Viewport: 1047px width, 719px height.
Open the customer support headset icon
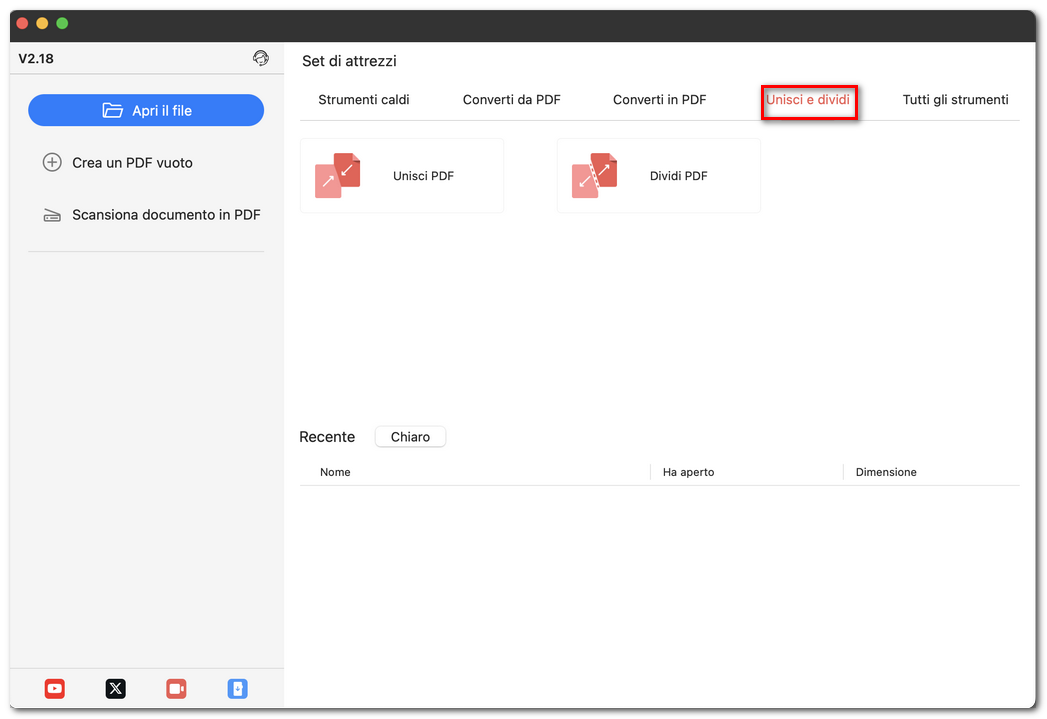pos(261,58)
